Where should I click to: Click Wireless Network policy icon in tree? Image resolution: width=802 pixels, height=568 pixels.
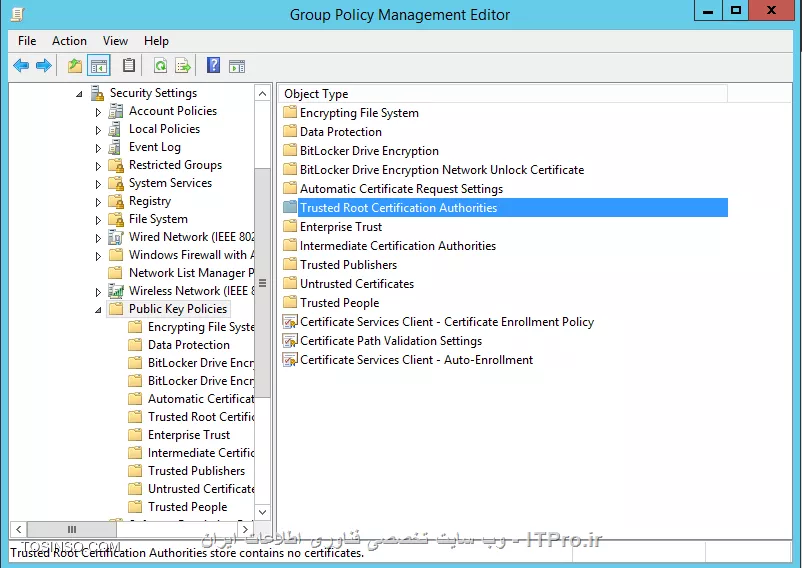(116, 291)
